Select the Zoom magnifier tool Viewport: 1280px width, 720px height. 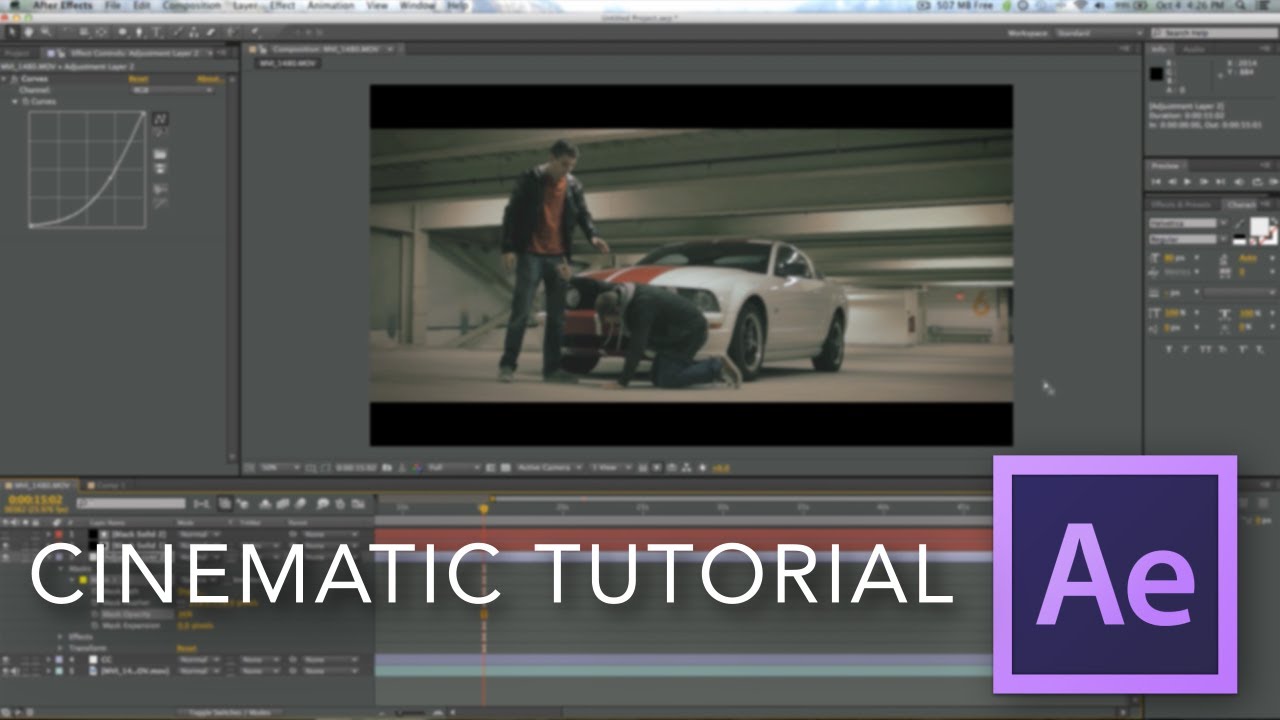[x=46, y=33]
